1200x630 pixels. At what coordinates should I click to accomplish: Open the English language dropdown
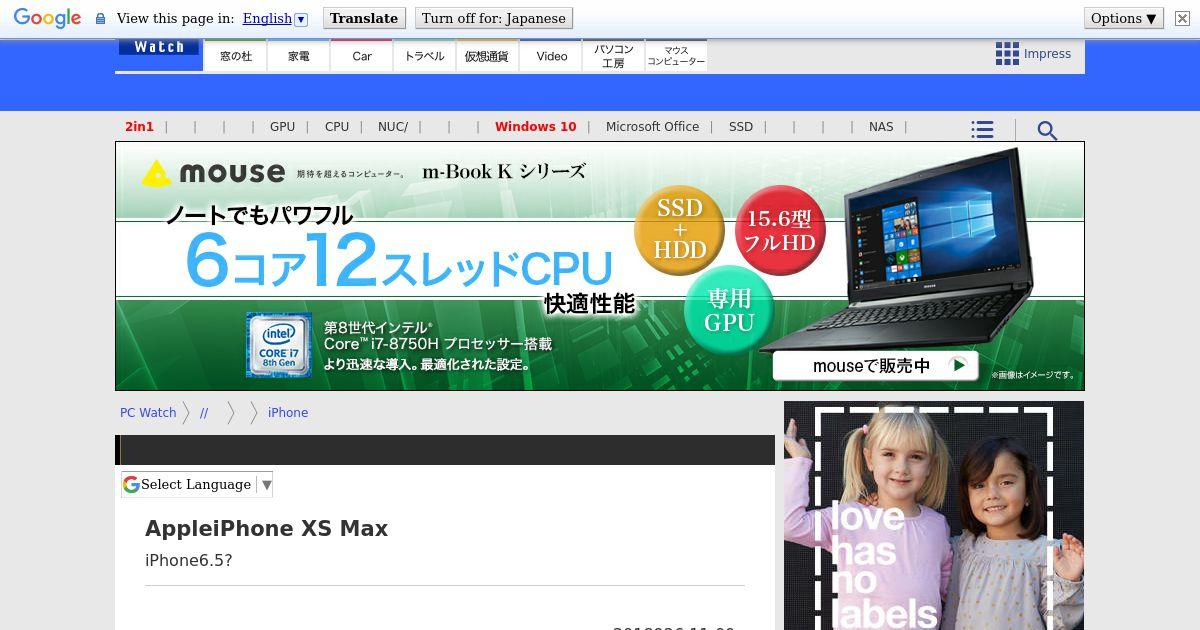point(275,18)
